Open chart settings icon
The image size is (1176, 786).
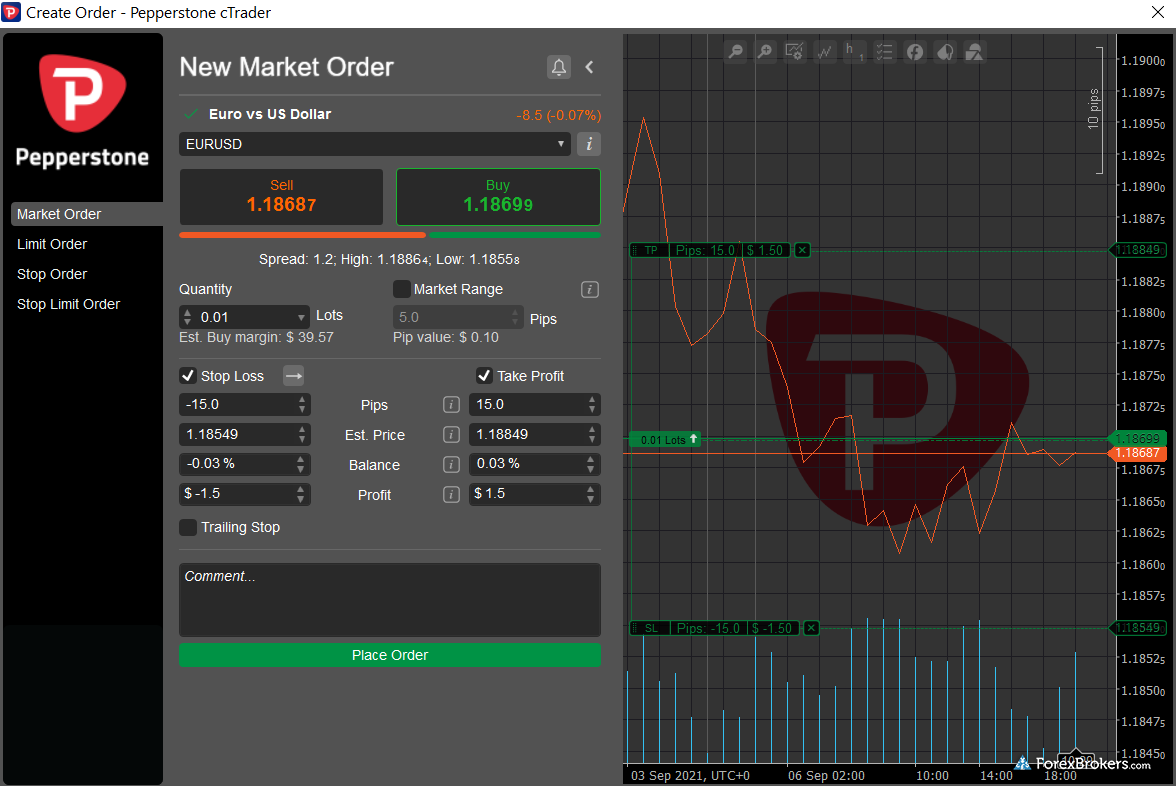coord(794,52)
